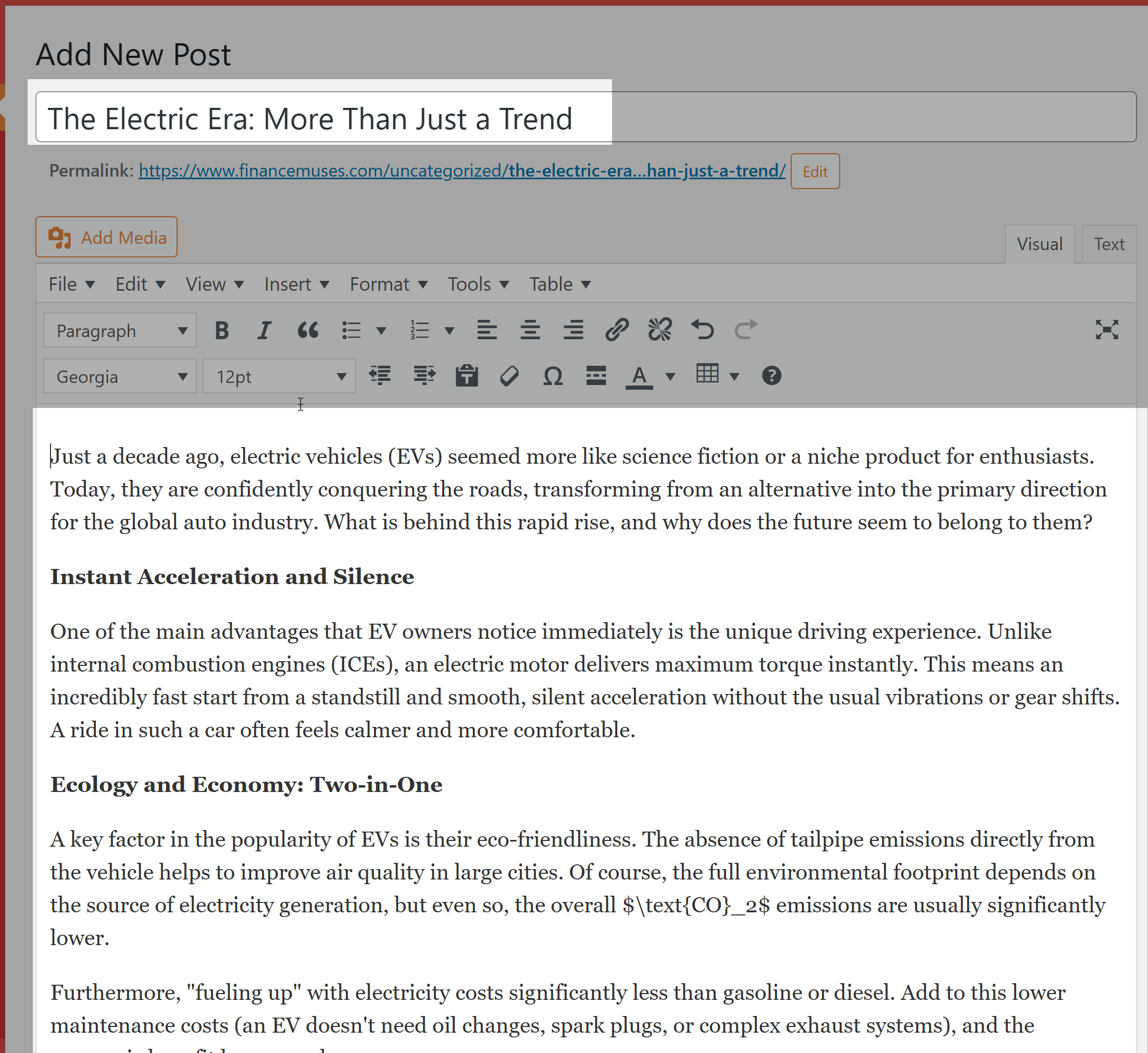Open text color picker arrow
Image resolution: width=1148 pixels, height=1053 pixels.
(x=670, y=376)
